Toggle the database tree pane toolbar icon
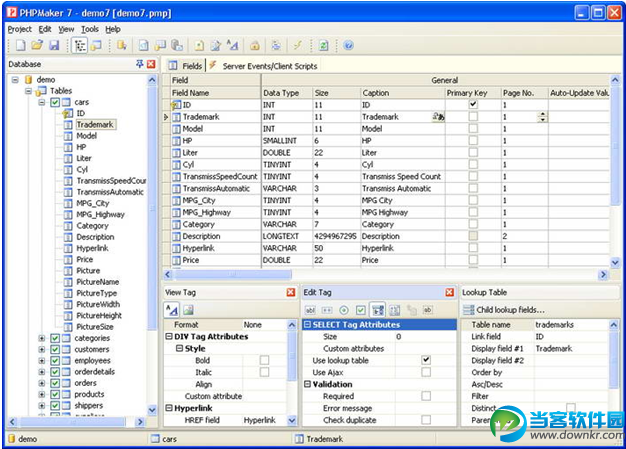Image resolution: width=626 pixels, height=449 pixels. coord(80,45)
